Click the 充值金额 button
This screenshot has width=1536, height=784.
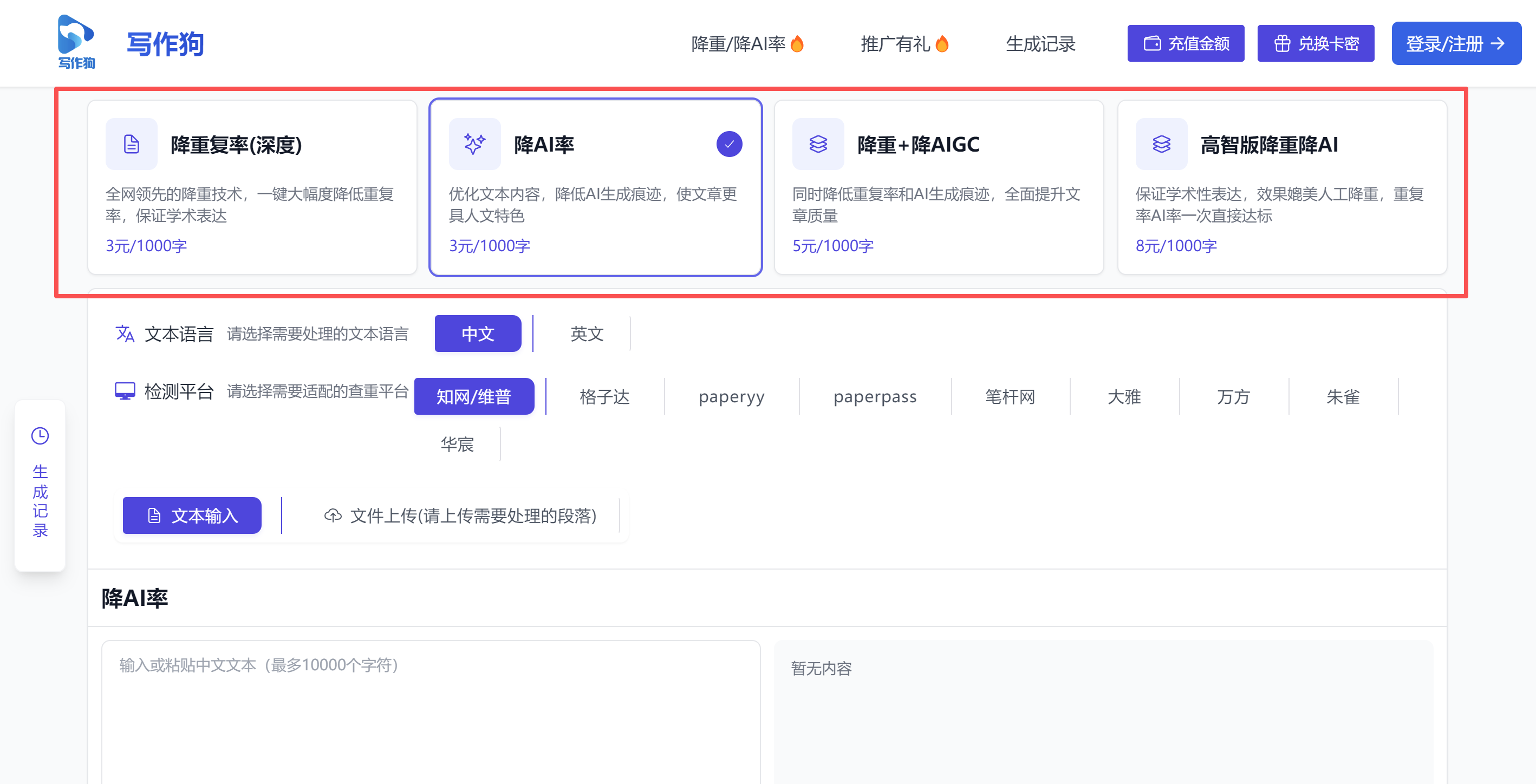1186,43
